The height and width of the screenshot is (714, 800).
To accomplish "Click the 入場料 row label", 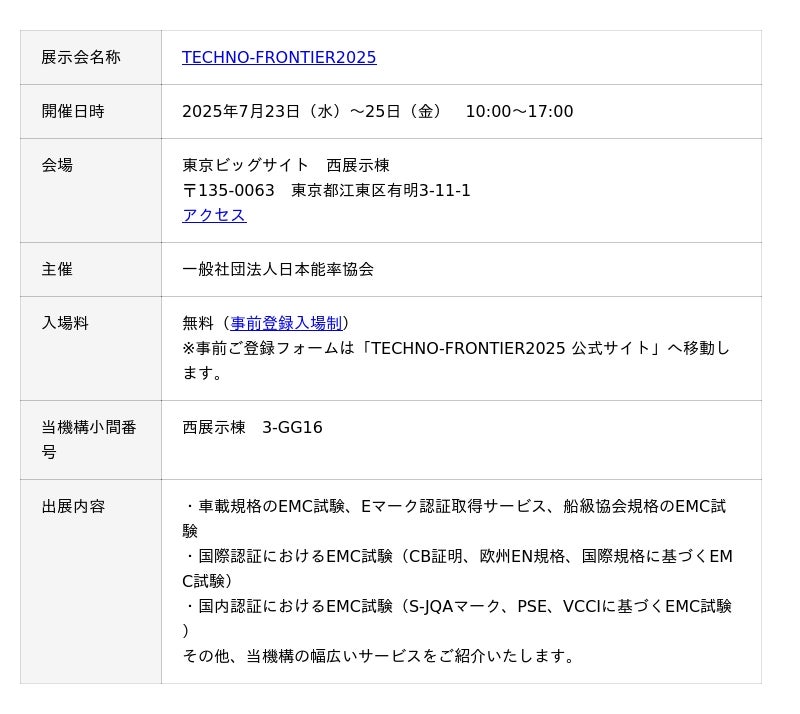I will (x=65, y=324).
